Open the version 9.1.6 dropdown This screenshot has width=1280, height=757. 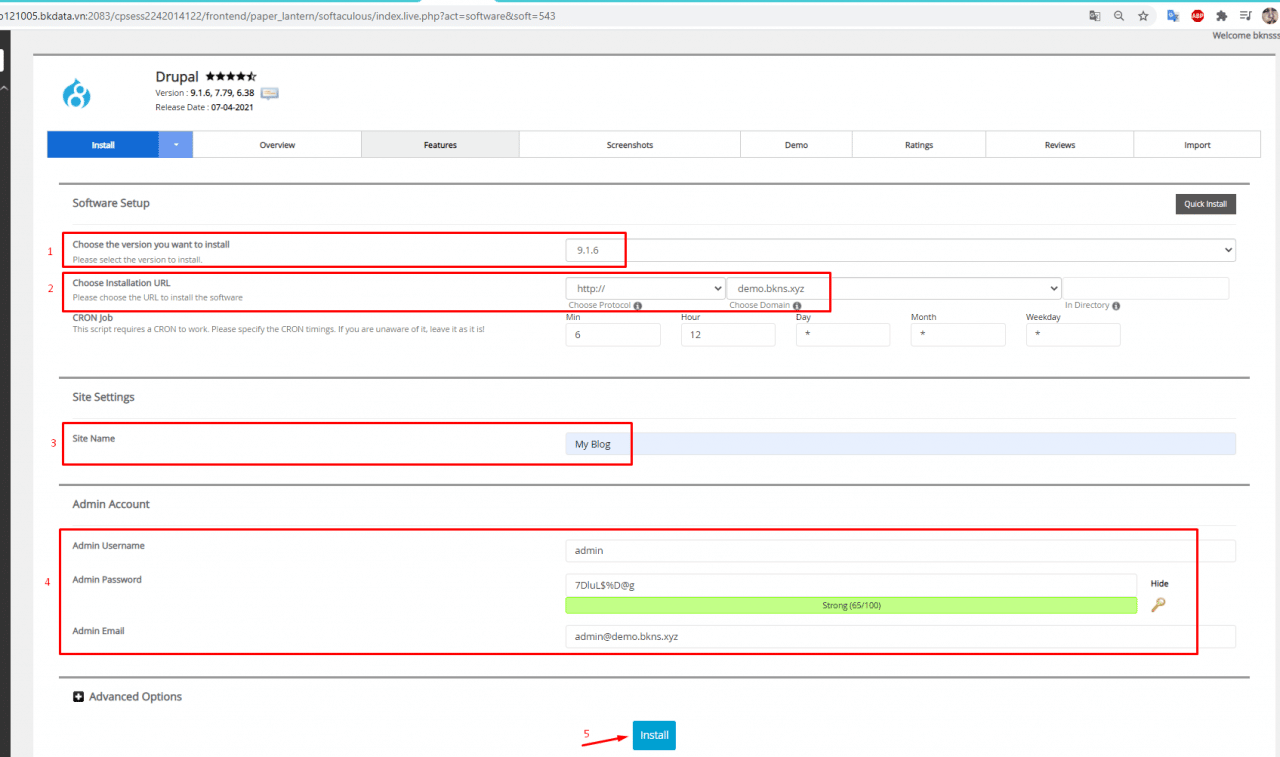coord(900,250)
